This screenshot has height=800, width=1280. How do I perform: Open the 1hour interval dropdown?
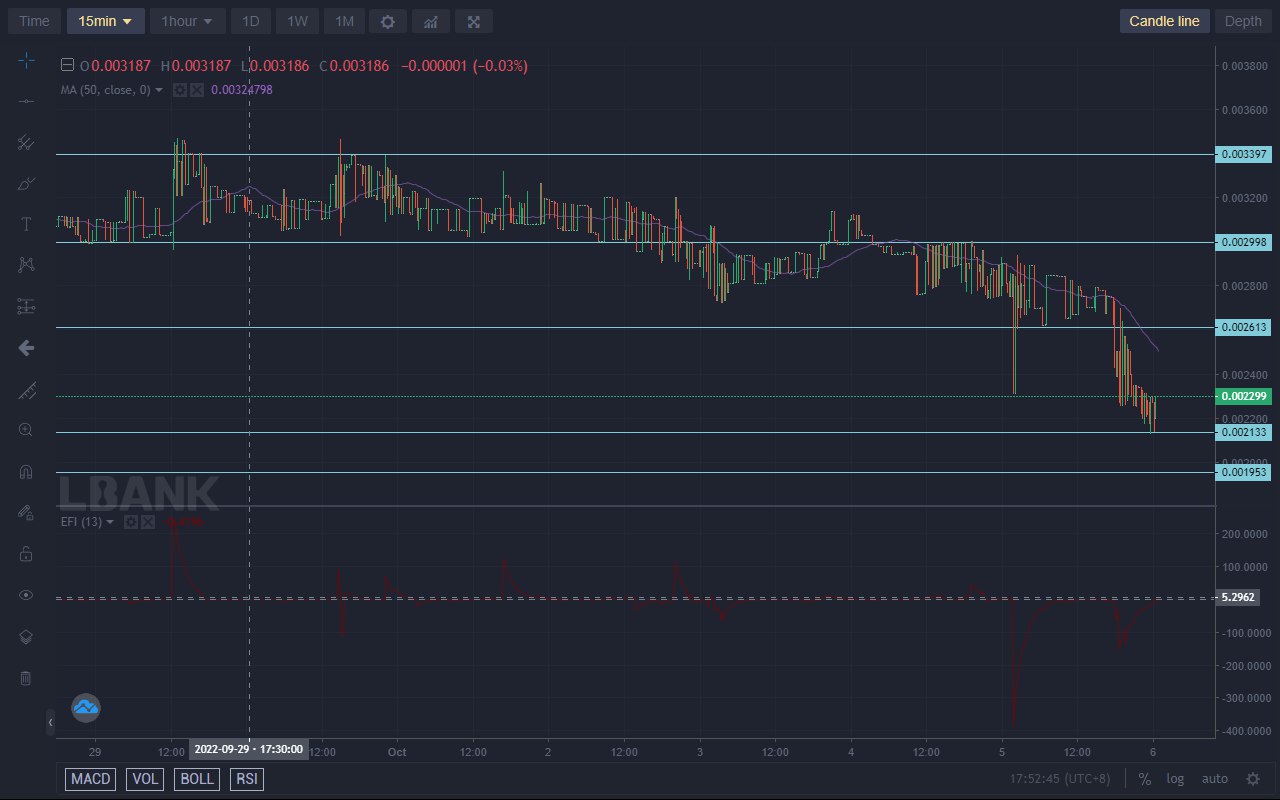coord(187,21)
